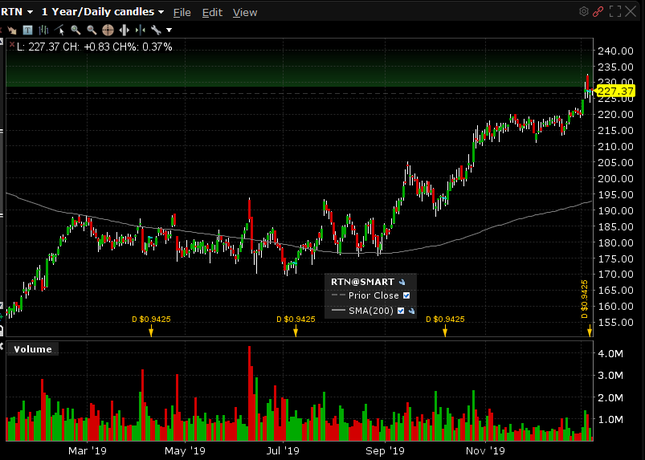Edit RTN@SMART settings via wrench icon
The image size is (645, 460).
click(402, 282)
